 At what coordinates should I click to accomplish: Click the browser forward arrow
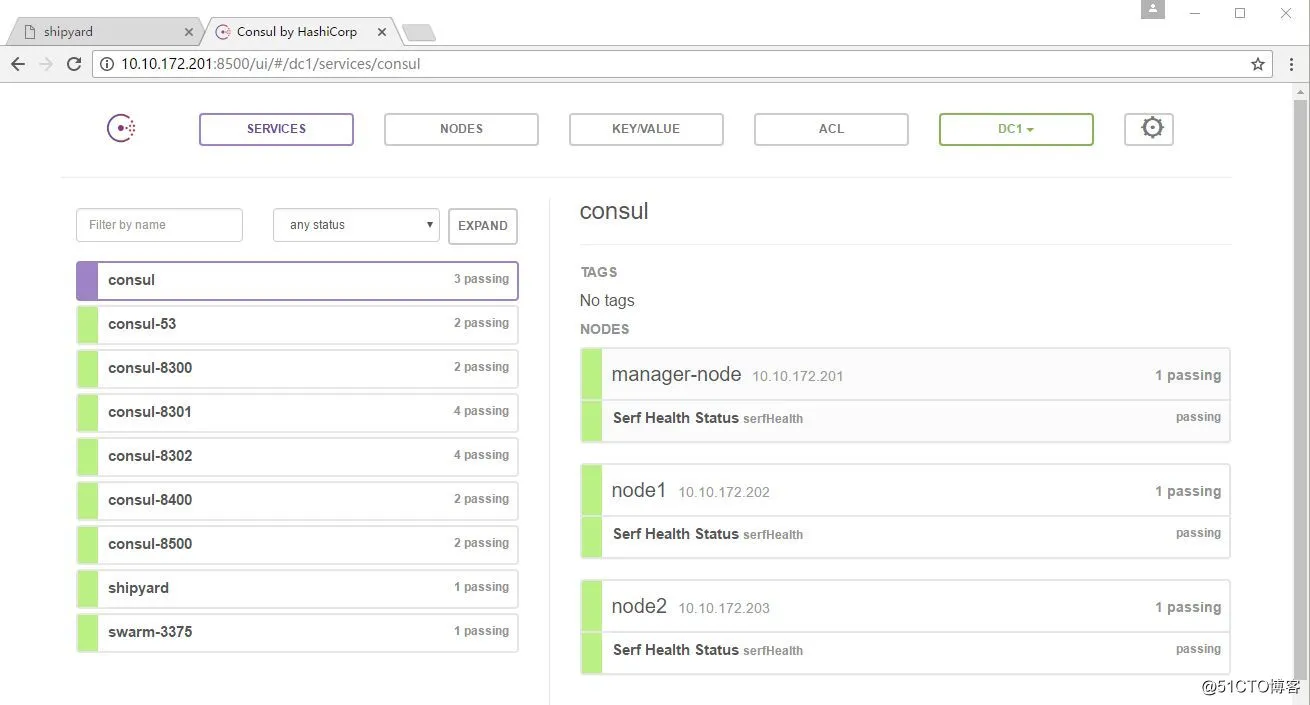pyautogui.click(x=46, y=63)
